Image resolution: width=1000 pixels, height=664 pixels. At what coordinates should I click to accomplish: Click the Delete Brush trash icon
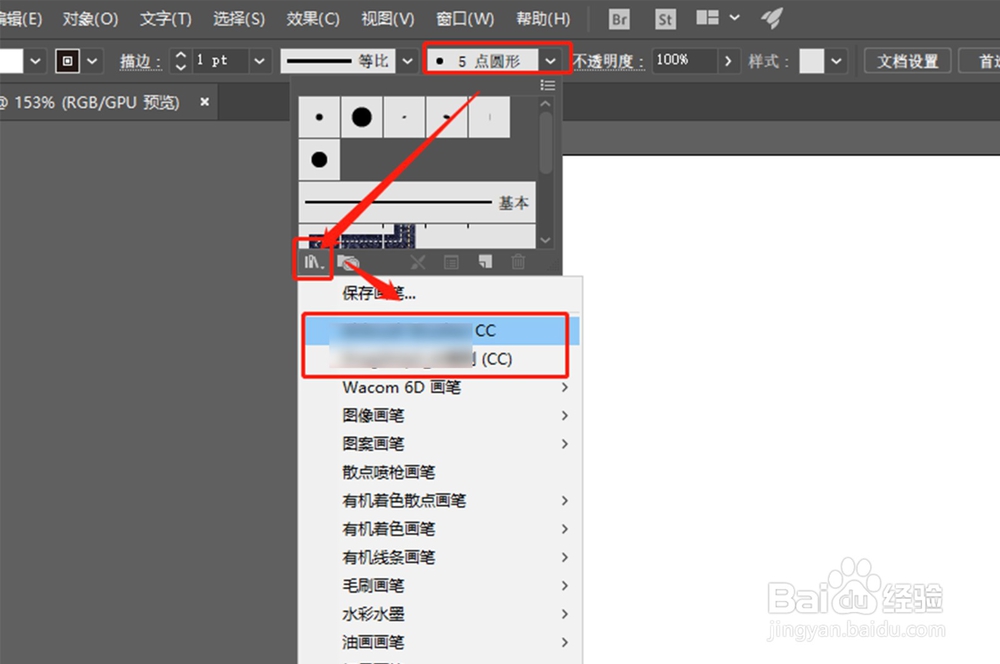(518, 261)
